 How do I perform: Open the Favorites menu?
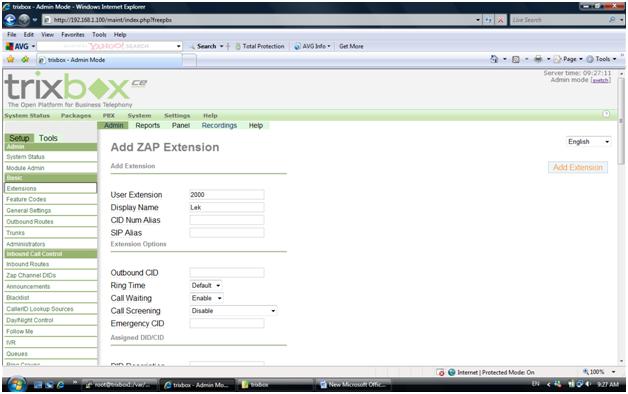coord(73,35)
